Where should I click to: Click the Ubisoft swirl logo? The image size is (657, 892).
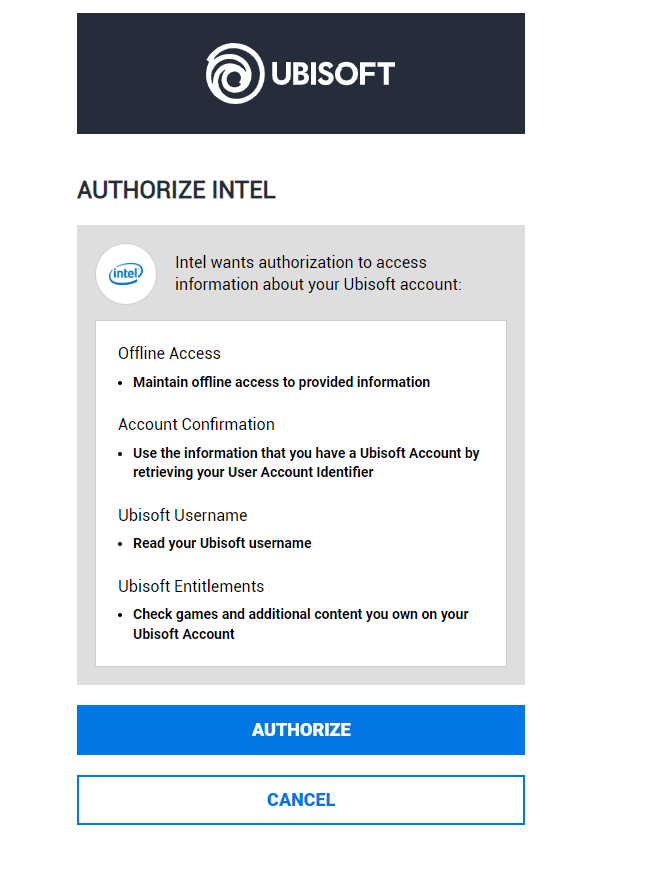pos(232,72)
